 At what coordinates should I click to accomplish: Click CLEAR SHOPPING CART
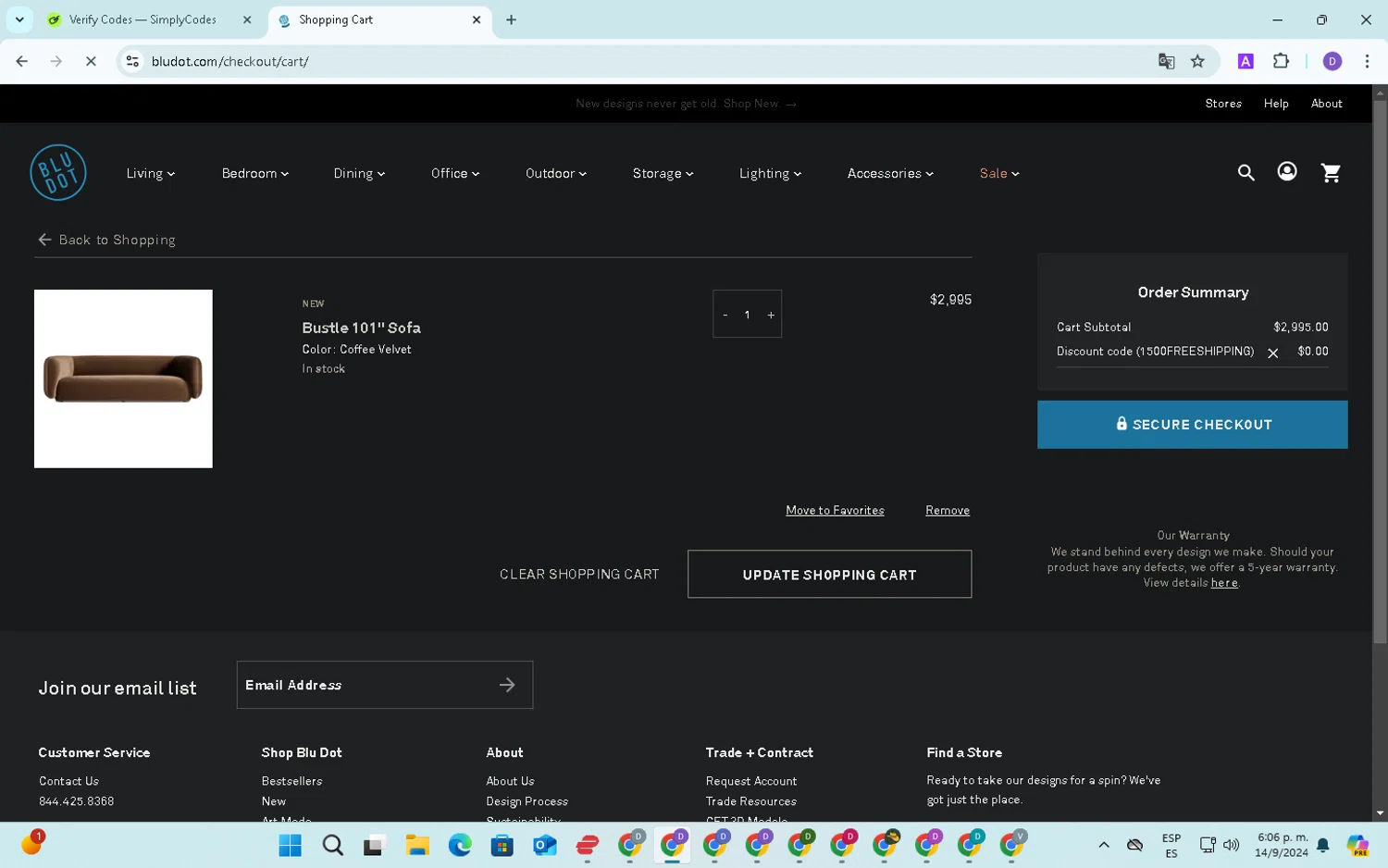(x=579, y=575)
